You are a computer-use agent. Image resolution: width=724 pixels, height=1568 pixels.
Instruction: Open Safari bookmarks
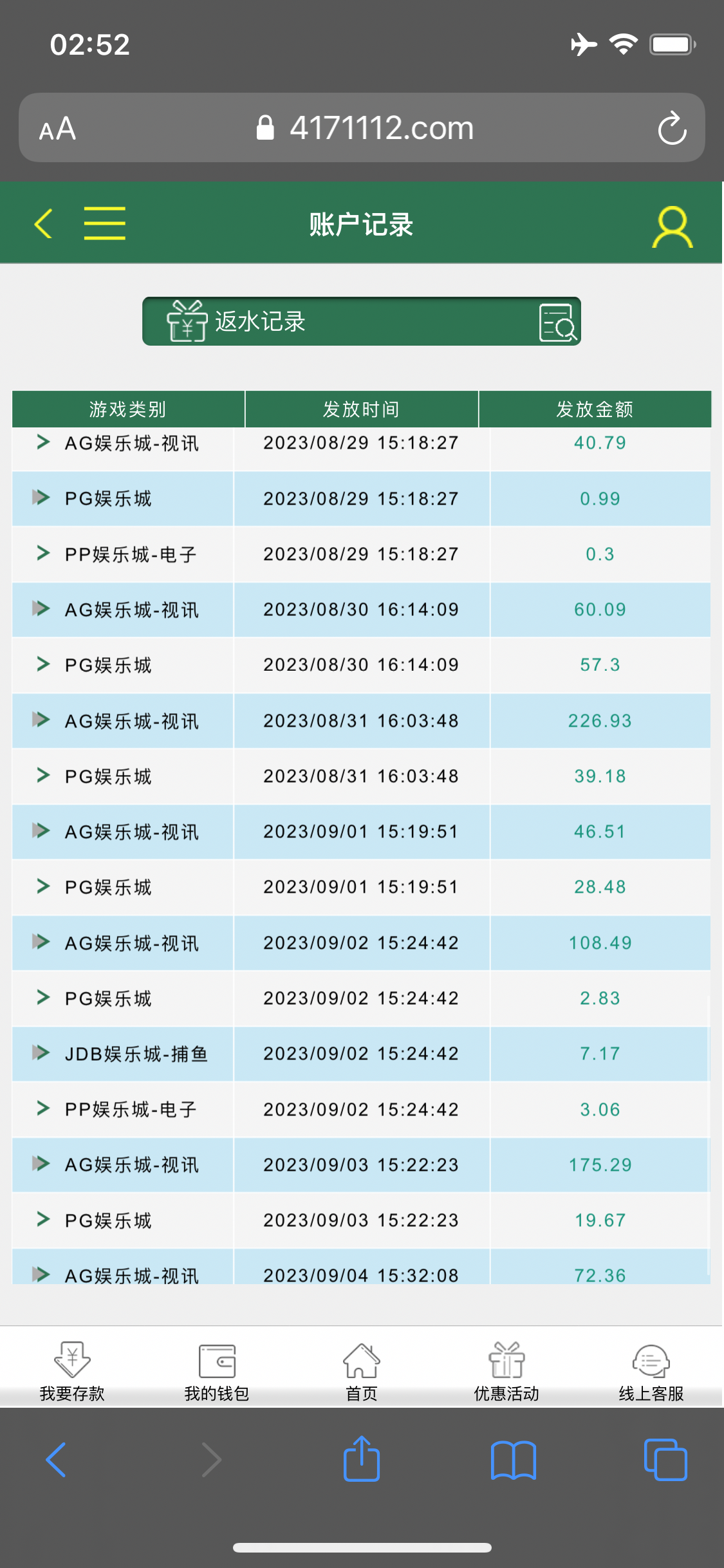click(x=513, y=1459)
